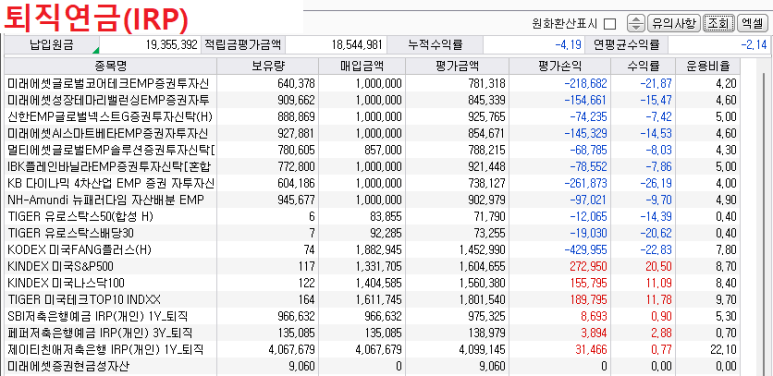This screenshot has height=376, width=773.
Task: Select the 미래에셋성장테마리밸런싱EMP row name
Action: [108, 101]
